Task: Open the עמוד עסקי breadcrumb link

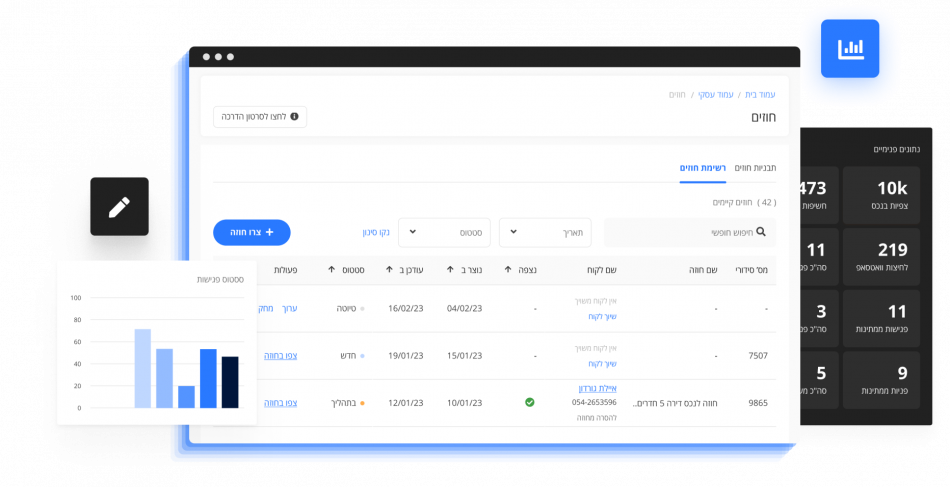Action: click(715, 94)
